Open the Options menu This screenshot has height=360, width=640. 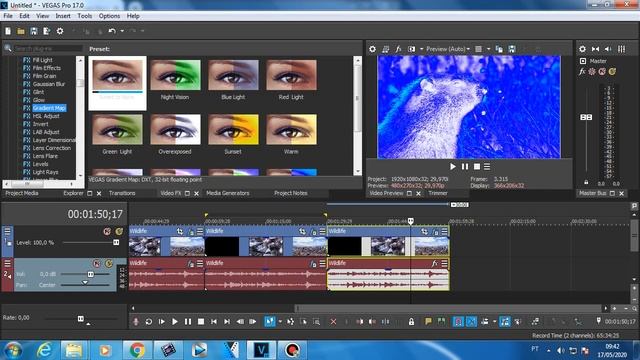[109, 16]
